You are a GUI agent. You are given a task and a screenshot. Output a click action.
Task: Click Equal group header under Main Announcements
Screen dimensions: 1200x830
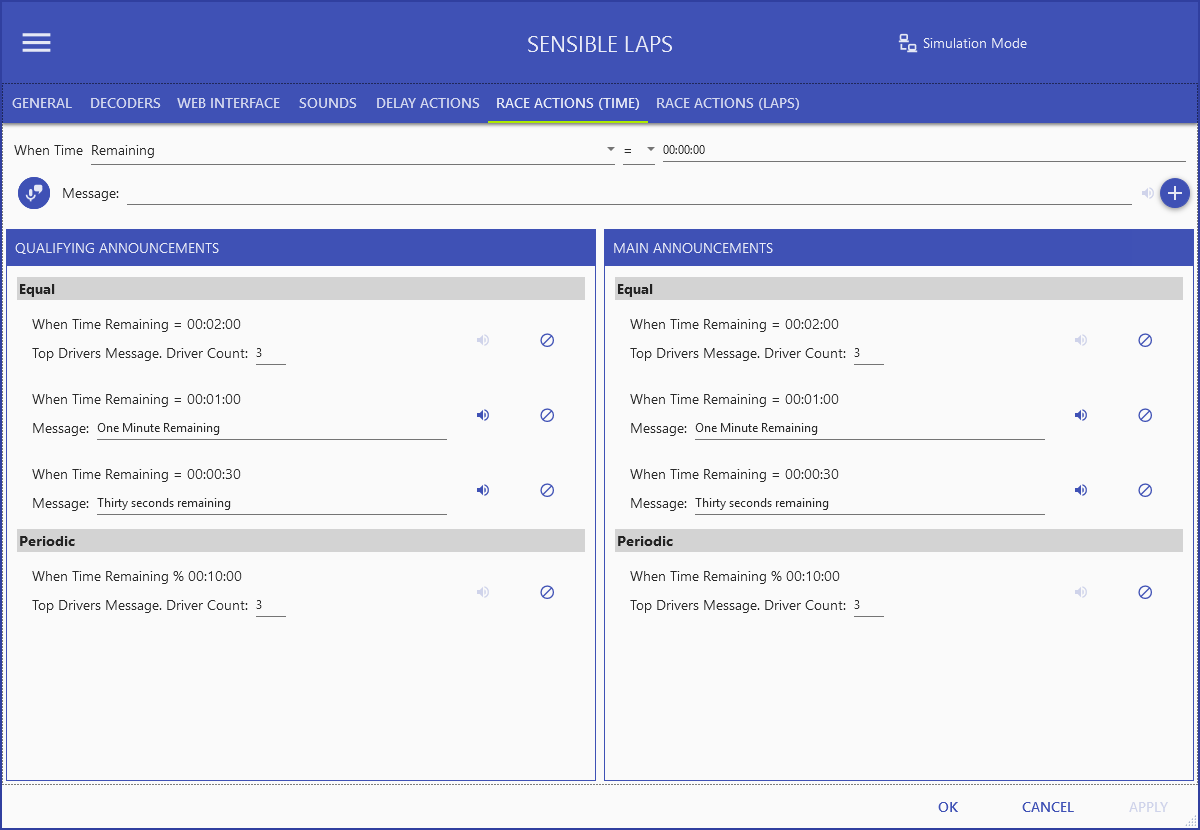click(x=899, y=289)
